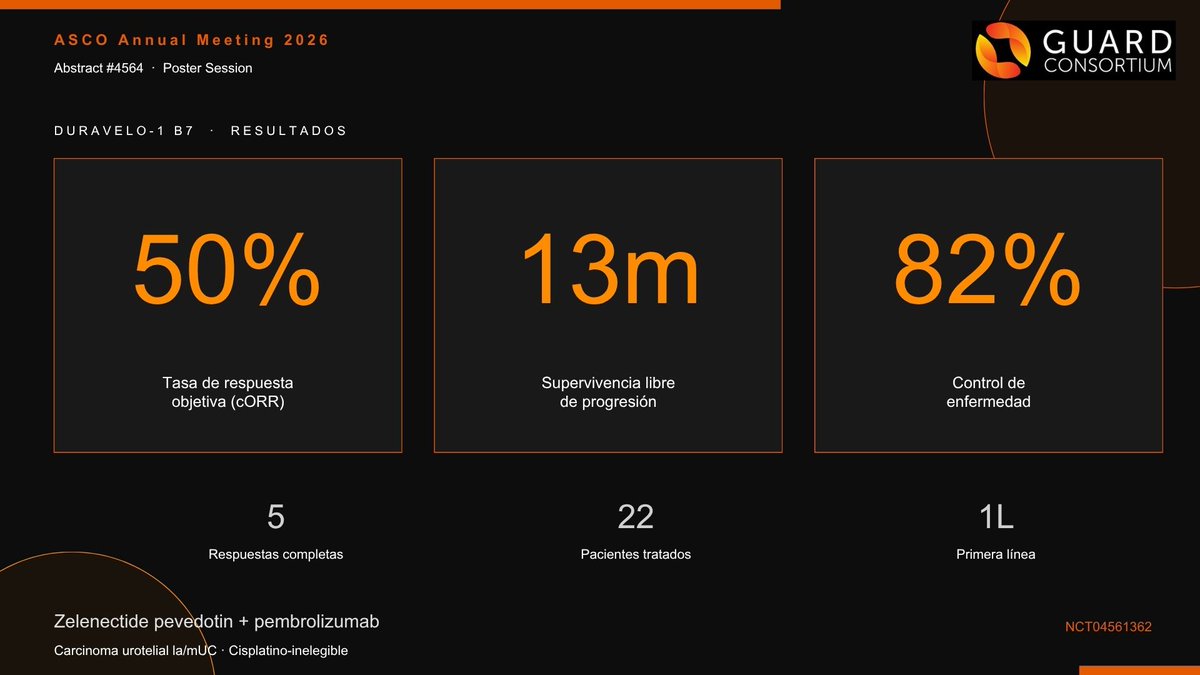Select the "5" complete responses number
Image resolution: width=1200 pixels, height=675 pixels.
pos(276,517)
